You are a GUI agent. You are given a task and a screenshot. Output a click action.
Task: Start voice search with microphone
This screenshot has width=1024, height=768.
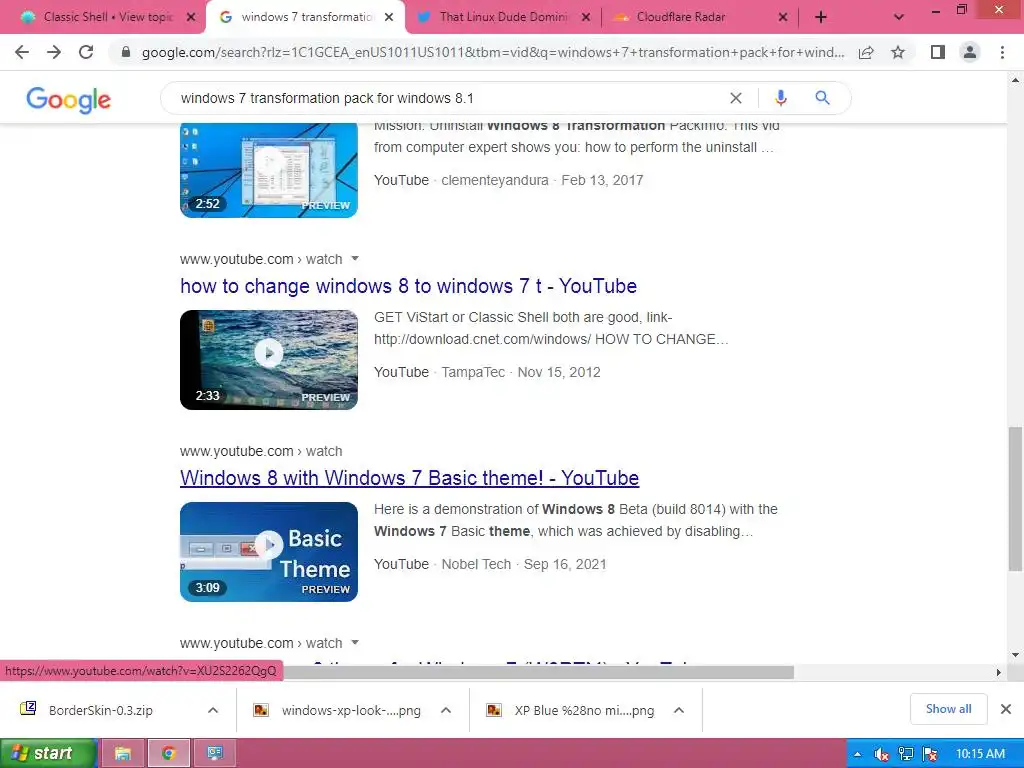[780, 98]
